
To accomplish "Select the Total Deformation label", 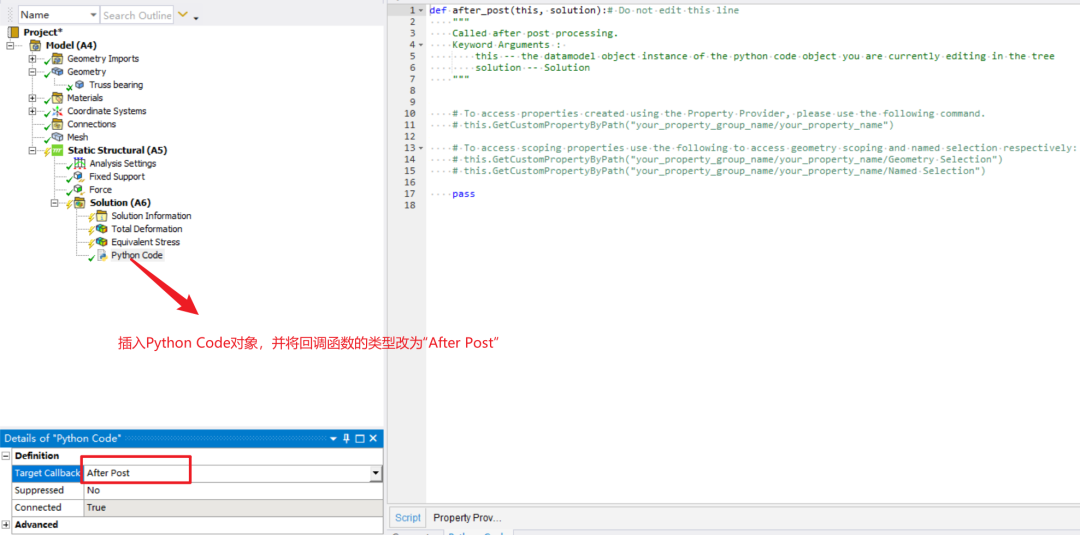I will pyautogui.click(x=147, y=229).
